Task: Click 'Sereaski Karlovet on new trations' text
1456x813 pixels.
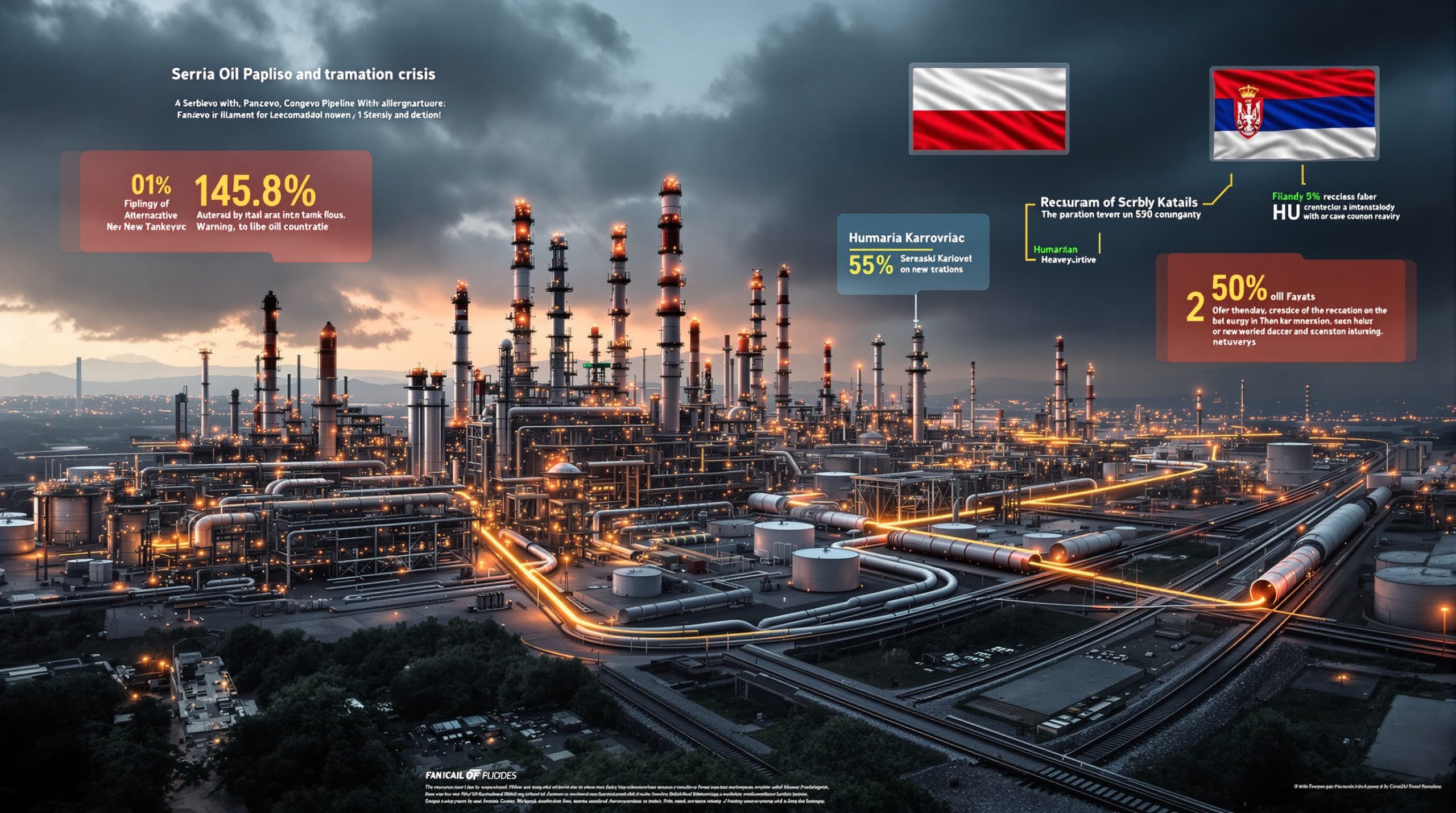Action: point(936,264)
